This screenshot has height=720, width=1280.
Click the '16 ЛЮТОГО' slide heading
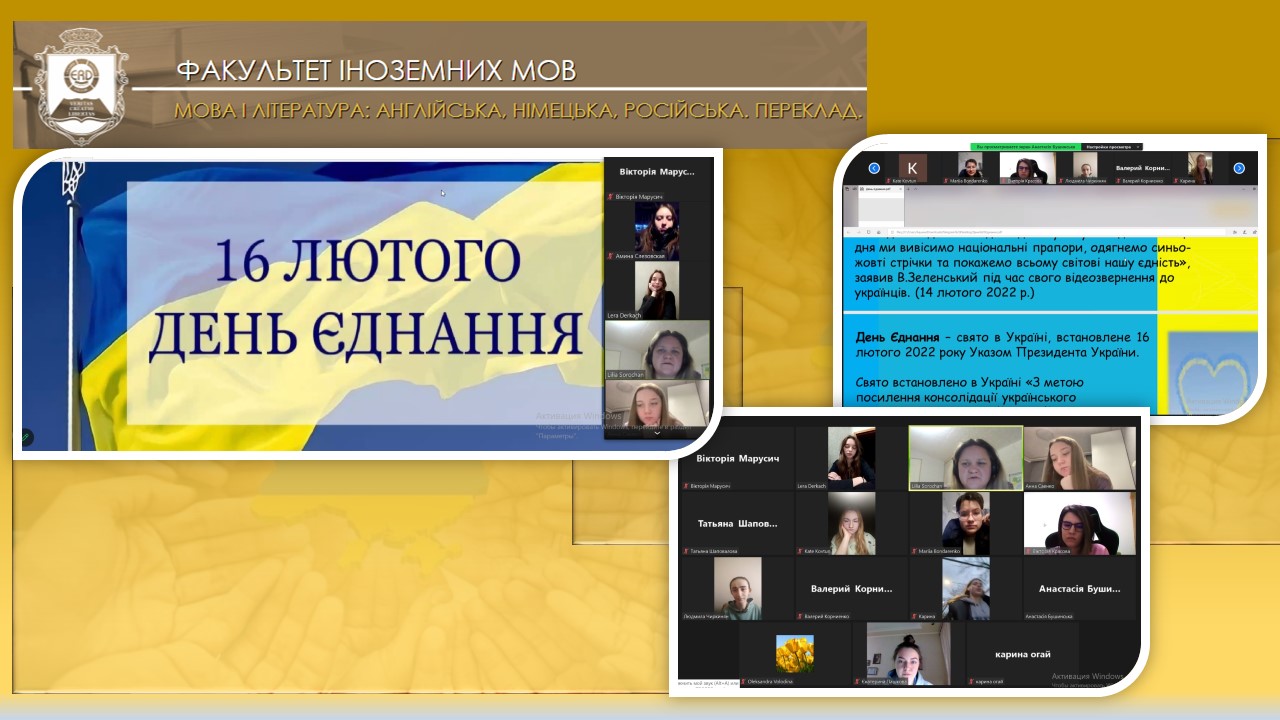[x=368, y=261]
